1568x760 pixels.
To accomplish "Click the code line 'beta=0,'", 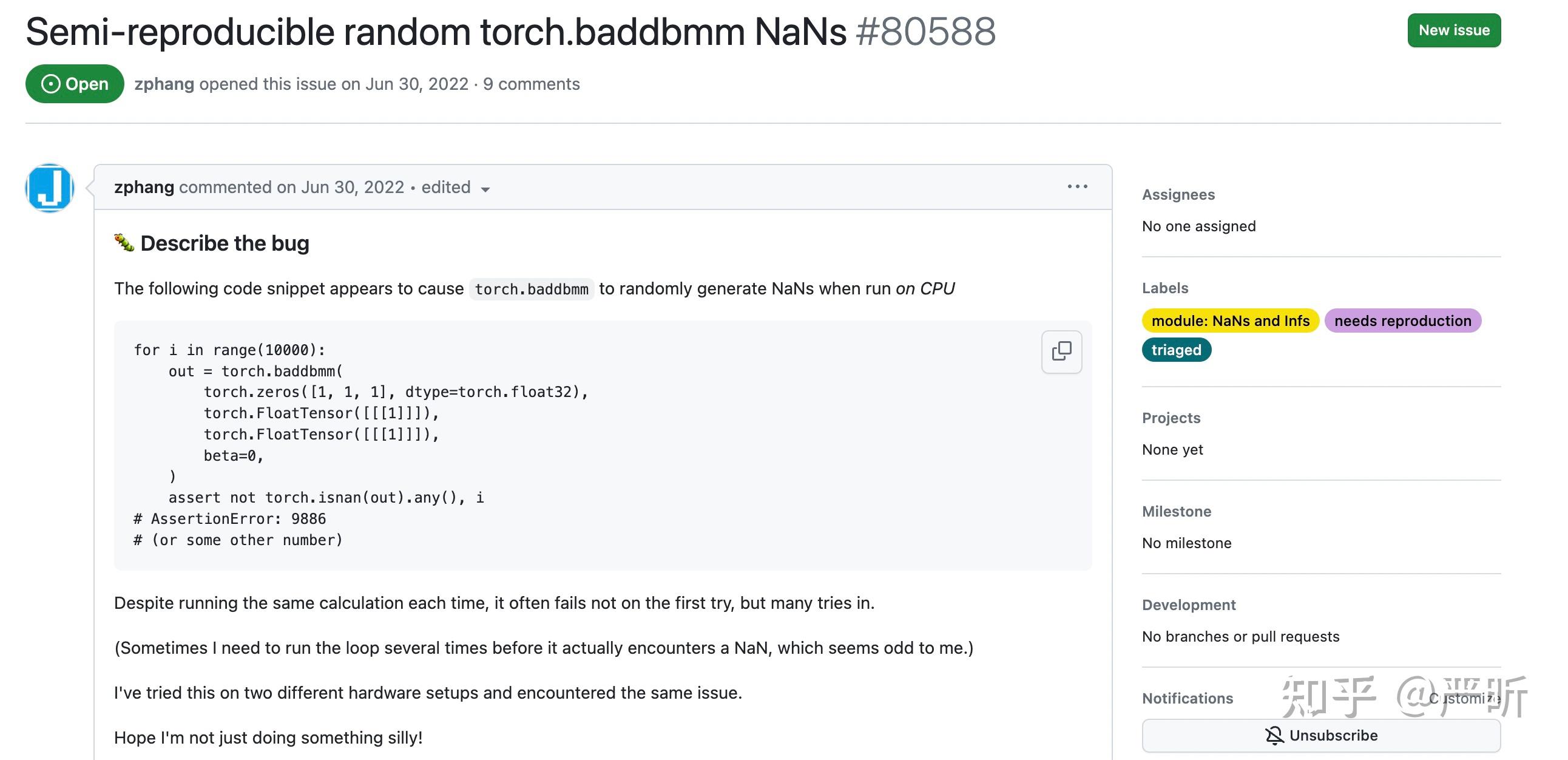I will 234,455.
